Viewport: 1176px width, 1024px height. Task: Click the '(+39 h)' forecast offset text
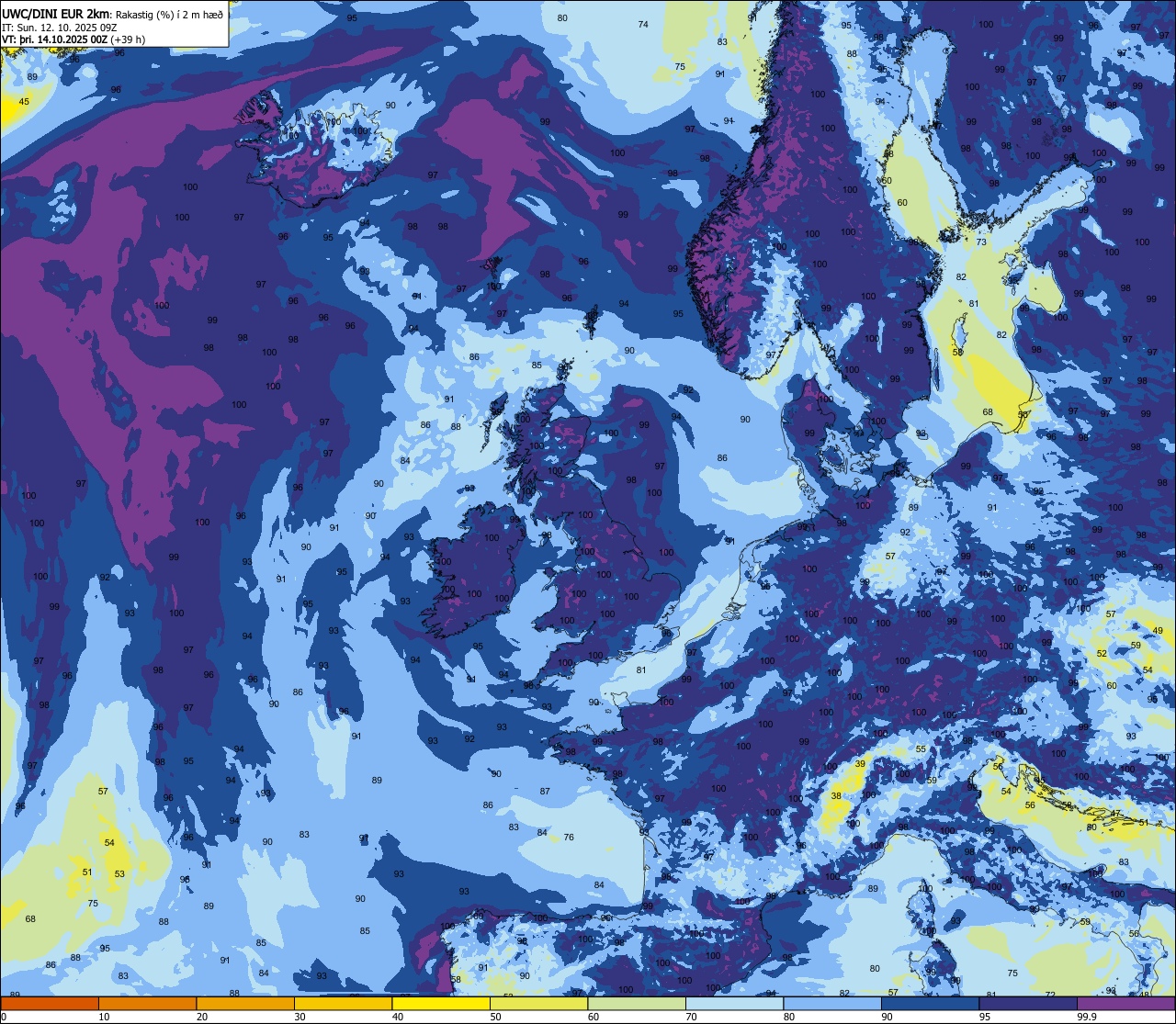click(x=128, y=39)
